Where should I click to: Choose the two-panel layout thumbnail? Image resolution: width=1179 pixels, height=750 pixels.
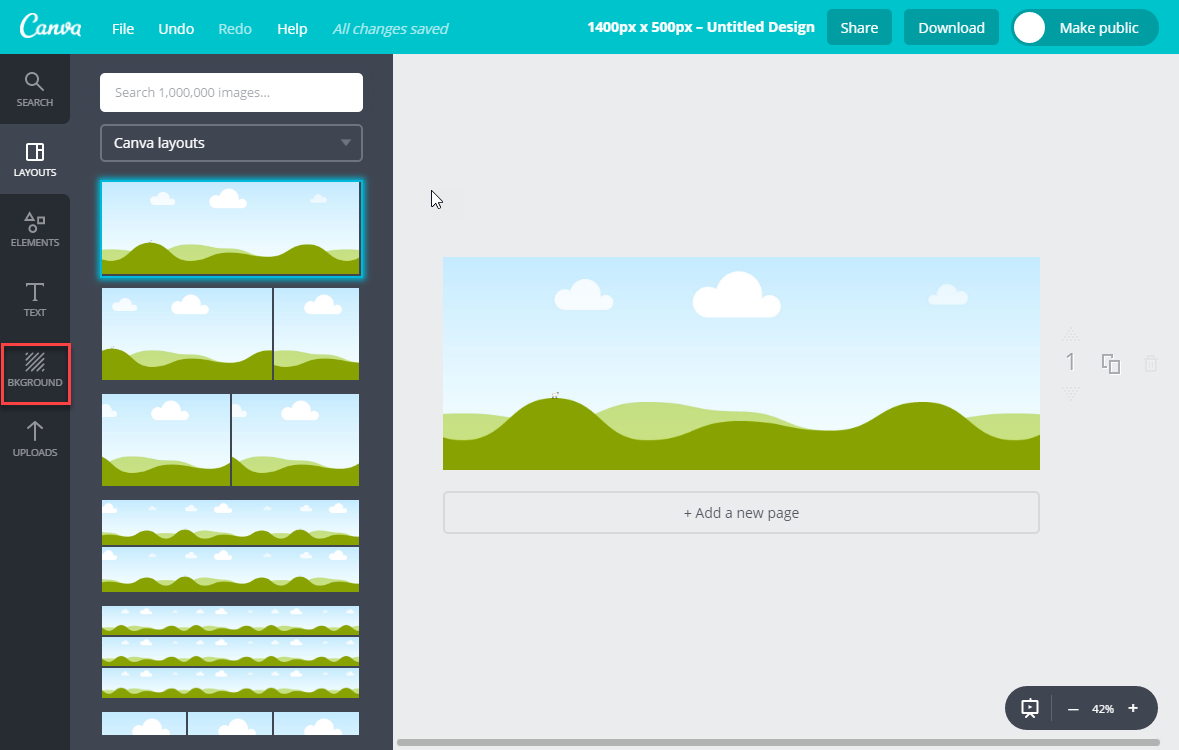pos(230,334)
